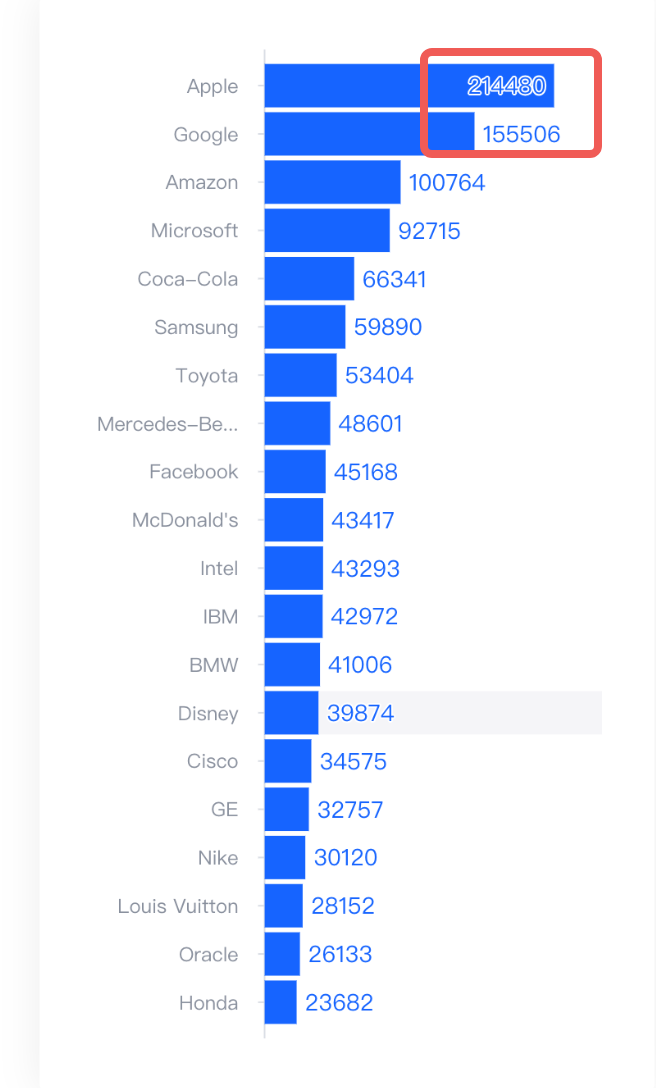Screen dimensions: 656x1088
Task: Click the Mercedes-Be... axis label
Action: coord(167,424)
